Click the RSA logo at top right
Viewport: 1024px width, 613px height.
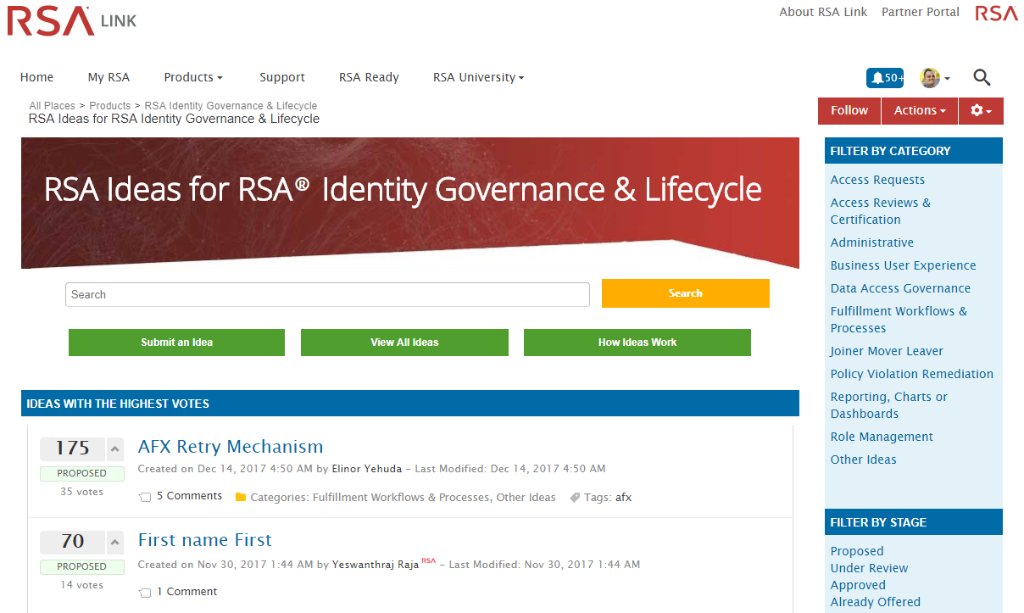pyautogui.click(x=997, y=13)
